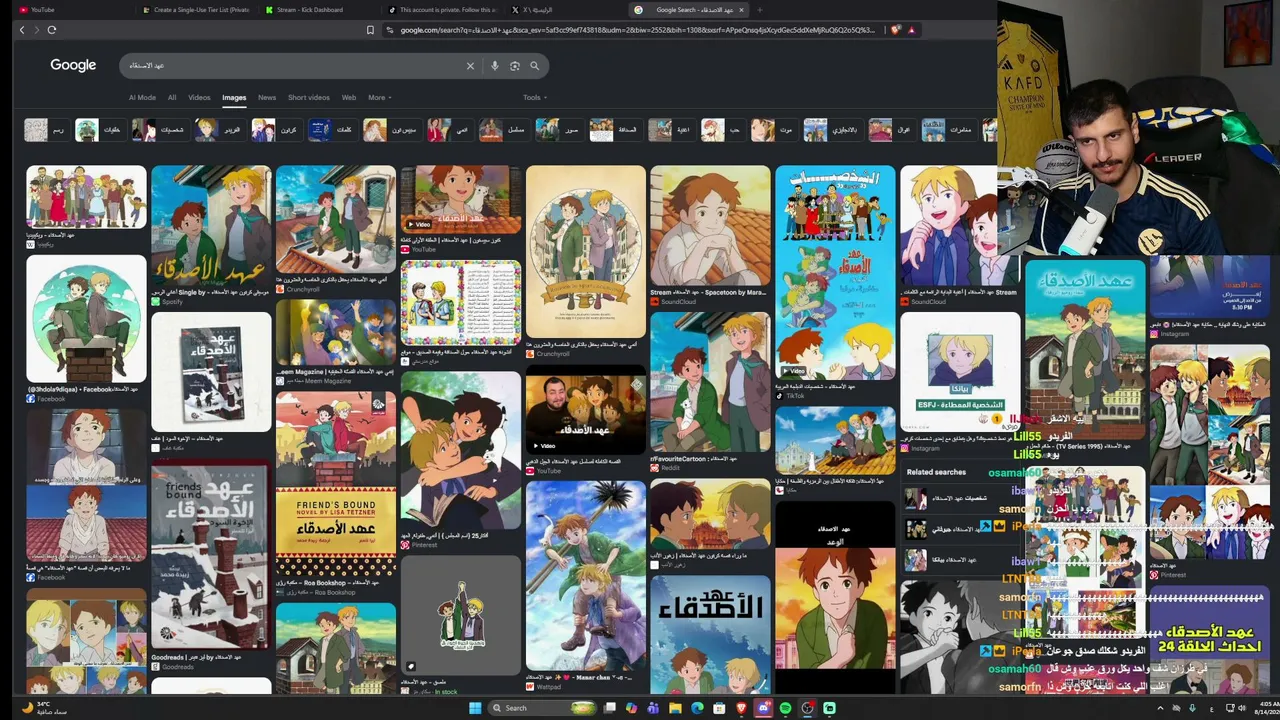
Task: Switch to the Stream - Kick Dashboard tab
Action: 318,10
